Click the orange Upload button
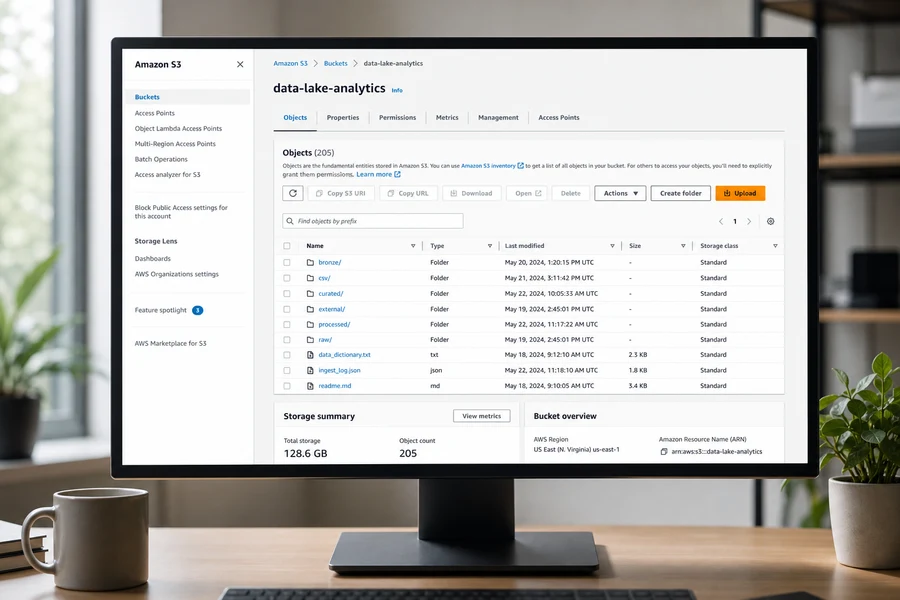 [x=740, y=193]
